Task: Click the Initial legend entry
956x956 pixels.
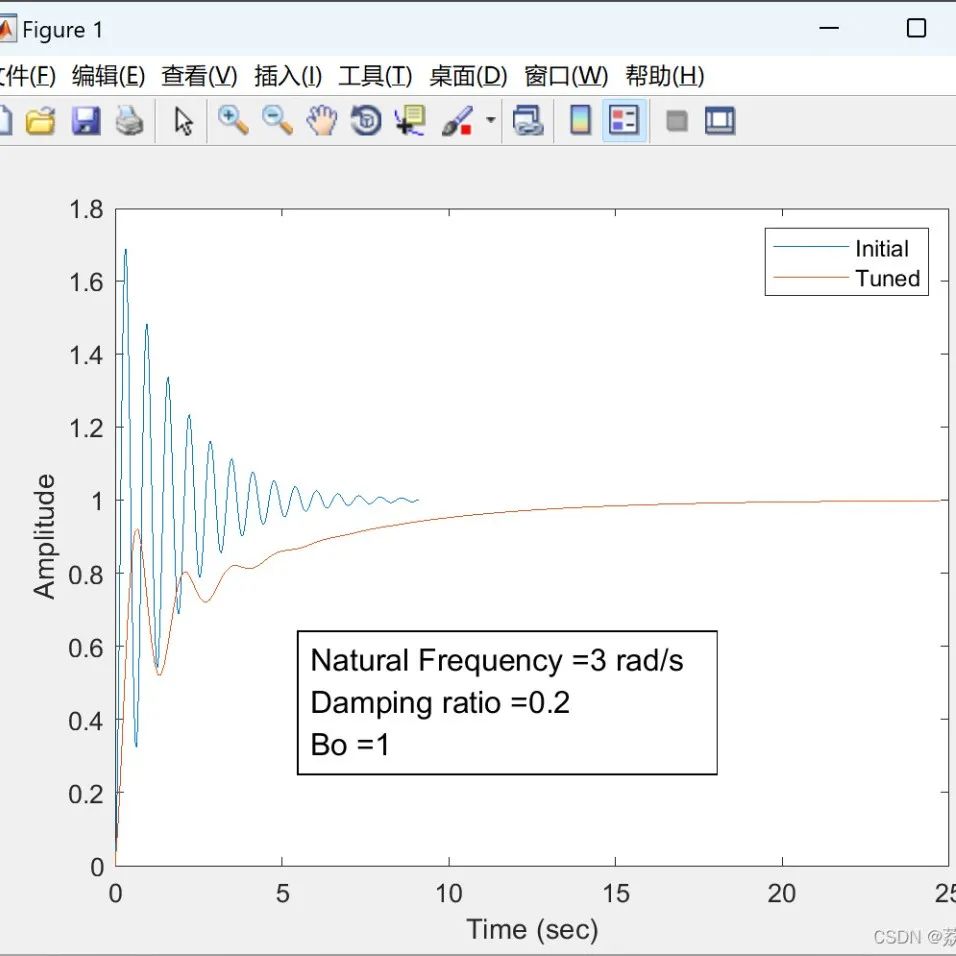Action: tap(841, 248)
